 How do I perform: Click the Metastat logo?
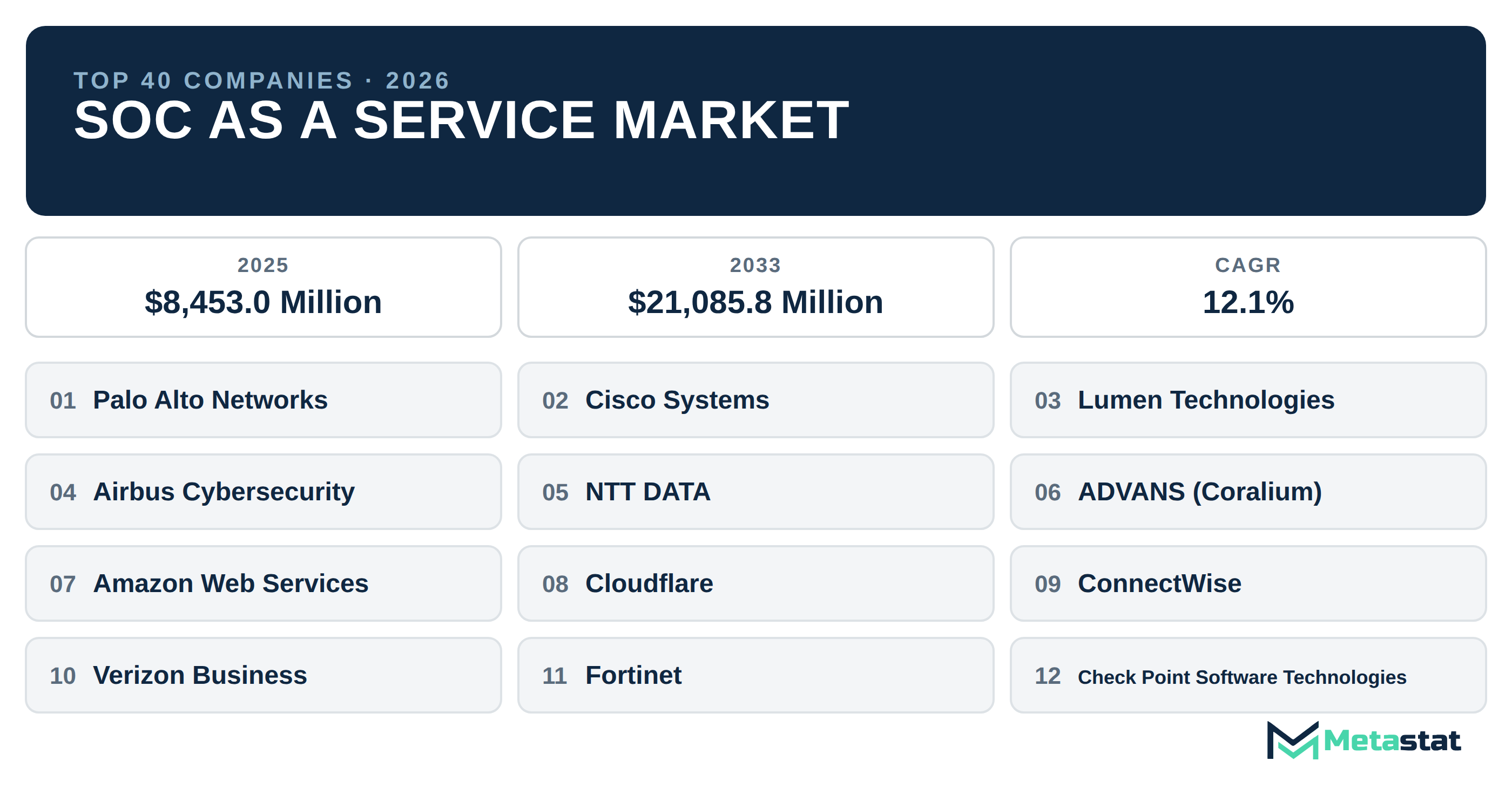pos(1363,741)
